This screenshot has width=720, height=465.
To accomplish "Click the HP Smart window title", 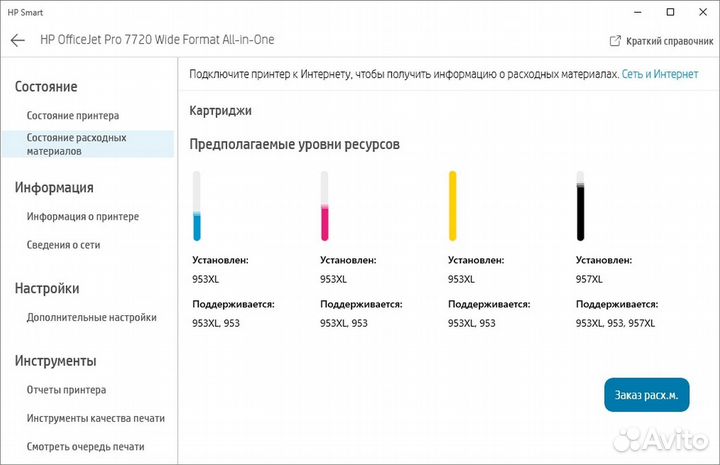I will (x=25, y=13).
